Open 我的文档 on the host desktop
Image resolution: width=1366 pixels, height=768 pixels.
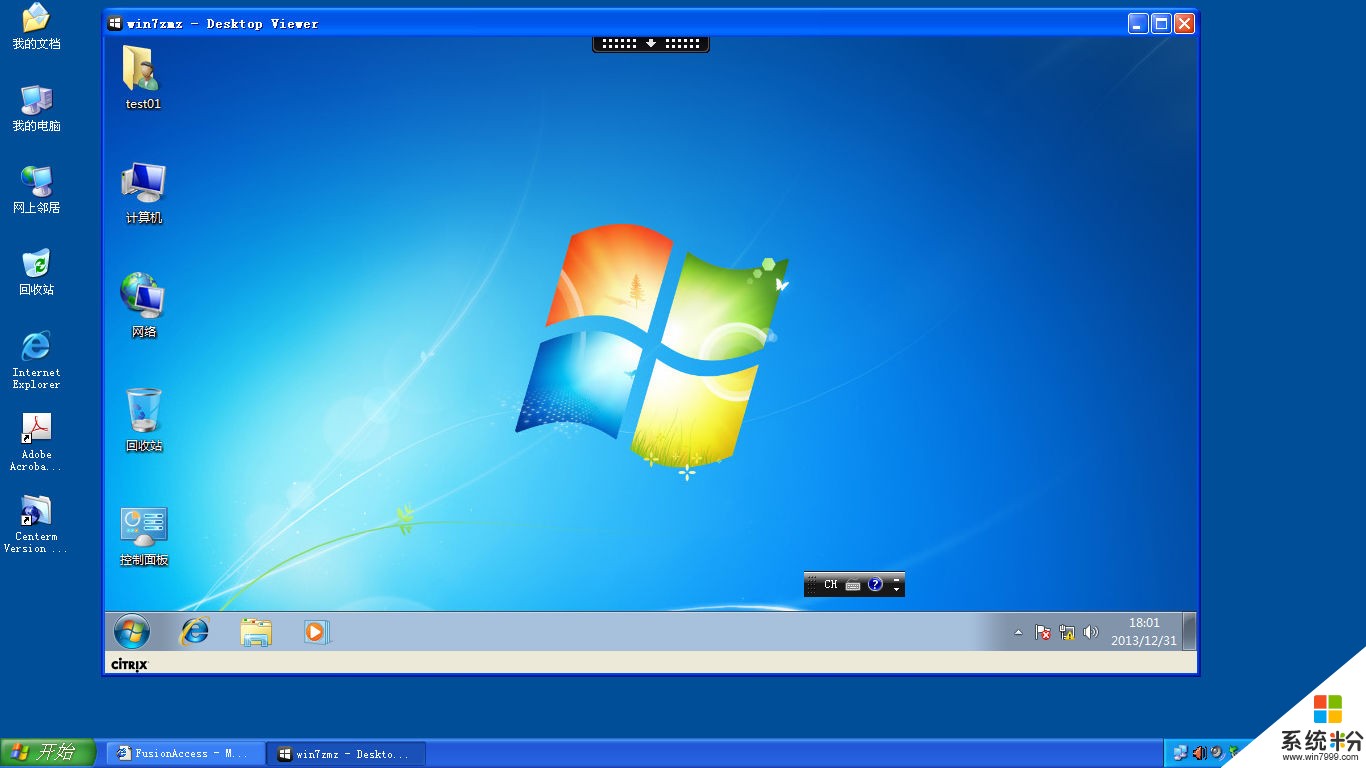click(x=36, y=26)
